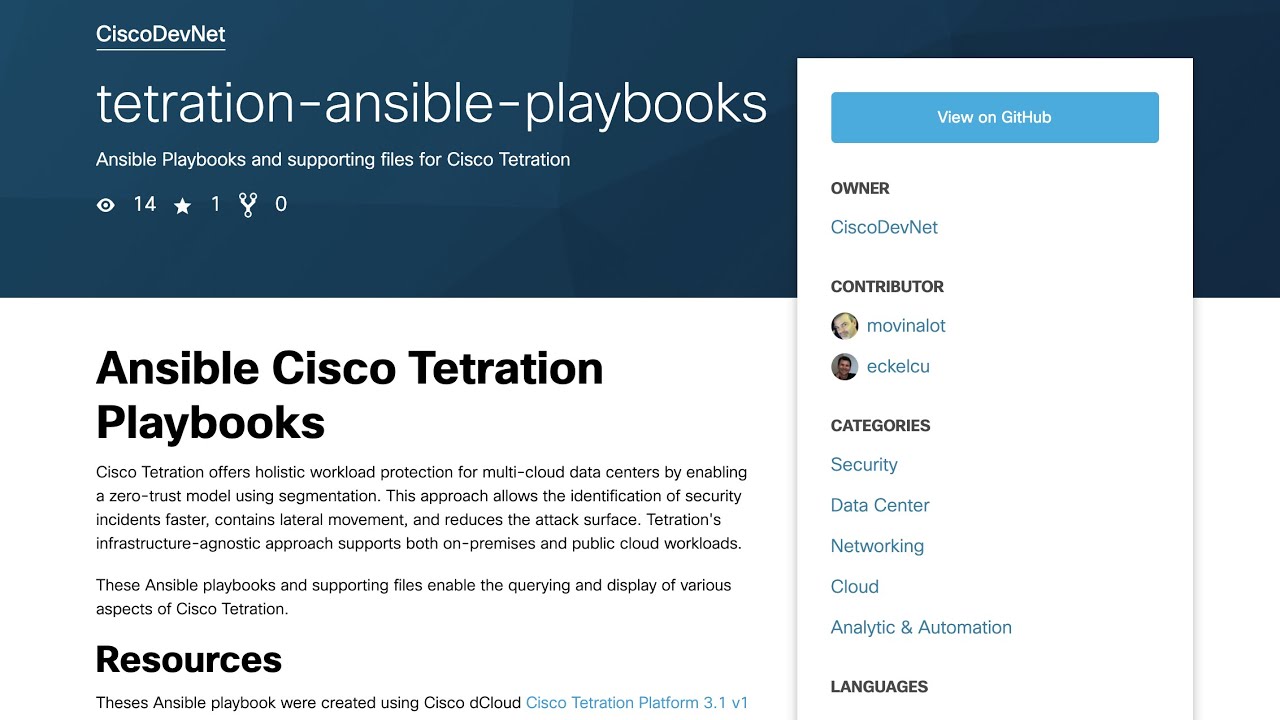Click the paragraph starting 'Cisco Tetration offers'
Image resolution: width=1280 pixels, height=720 pixels.
coord(421,508)
